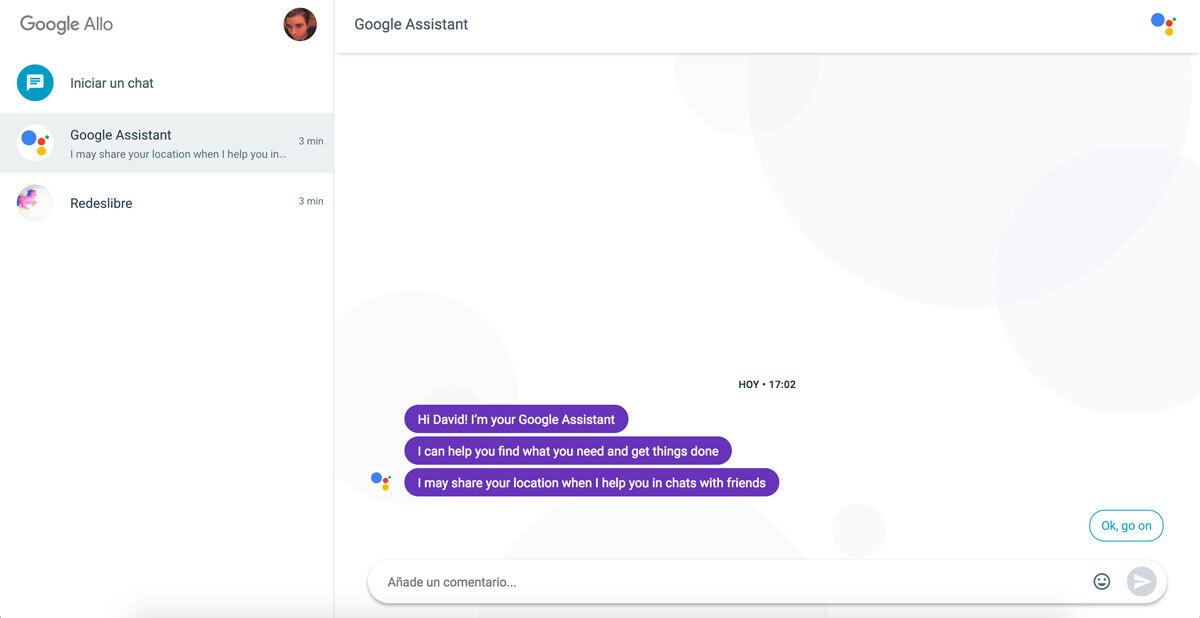Click the blue Iniciar un chat icon
The height and width of the screenshot is (618, 1200).
[35, 83]
